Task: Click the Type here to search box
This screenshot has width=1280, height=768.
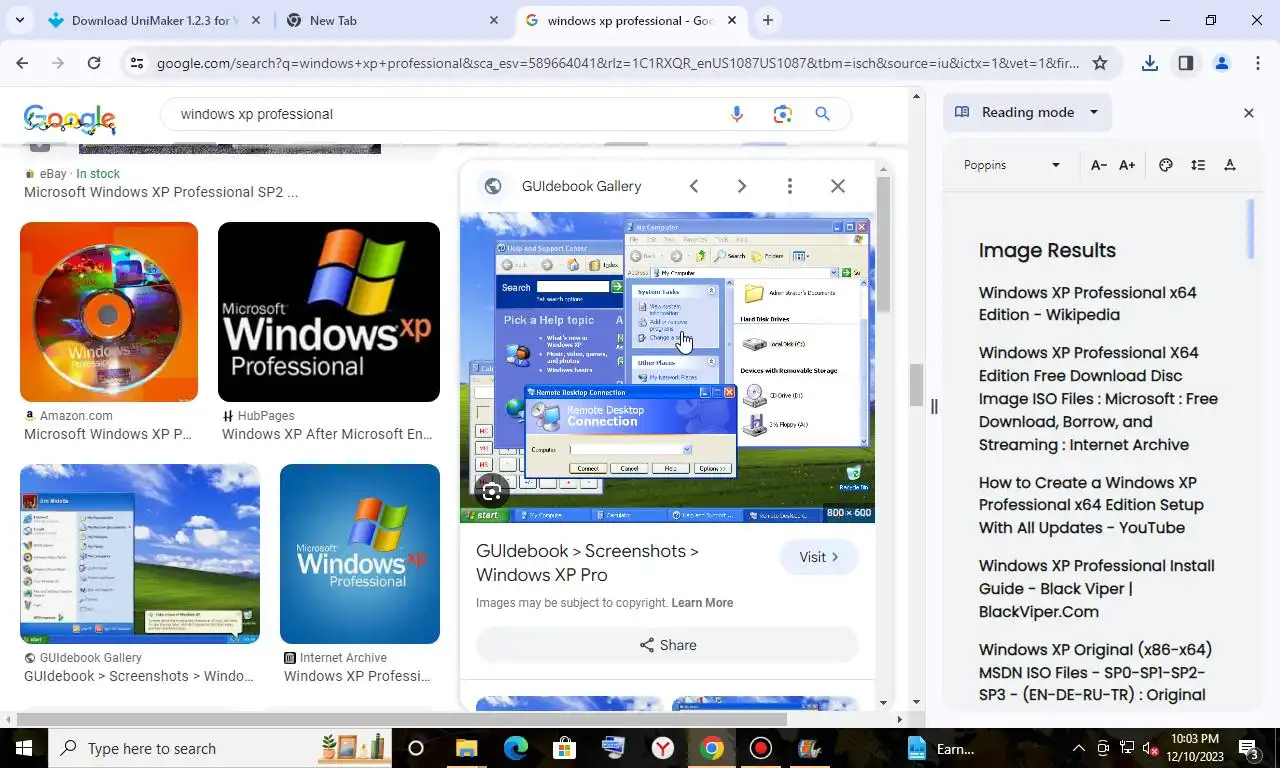Action: click(x=220, y=748)
